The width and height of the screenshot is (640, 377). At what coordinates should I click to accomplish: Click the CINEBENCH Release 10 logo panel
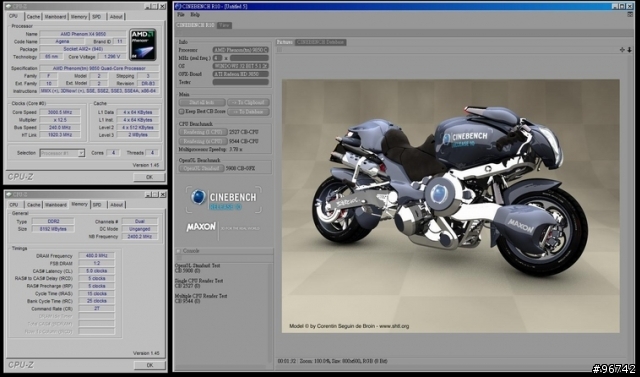(224, 200)
